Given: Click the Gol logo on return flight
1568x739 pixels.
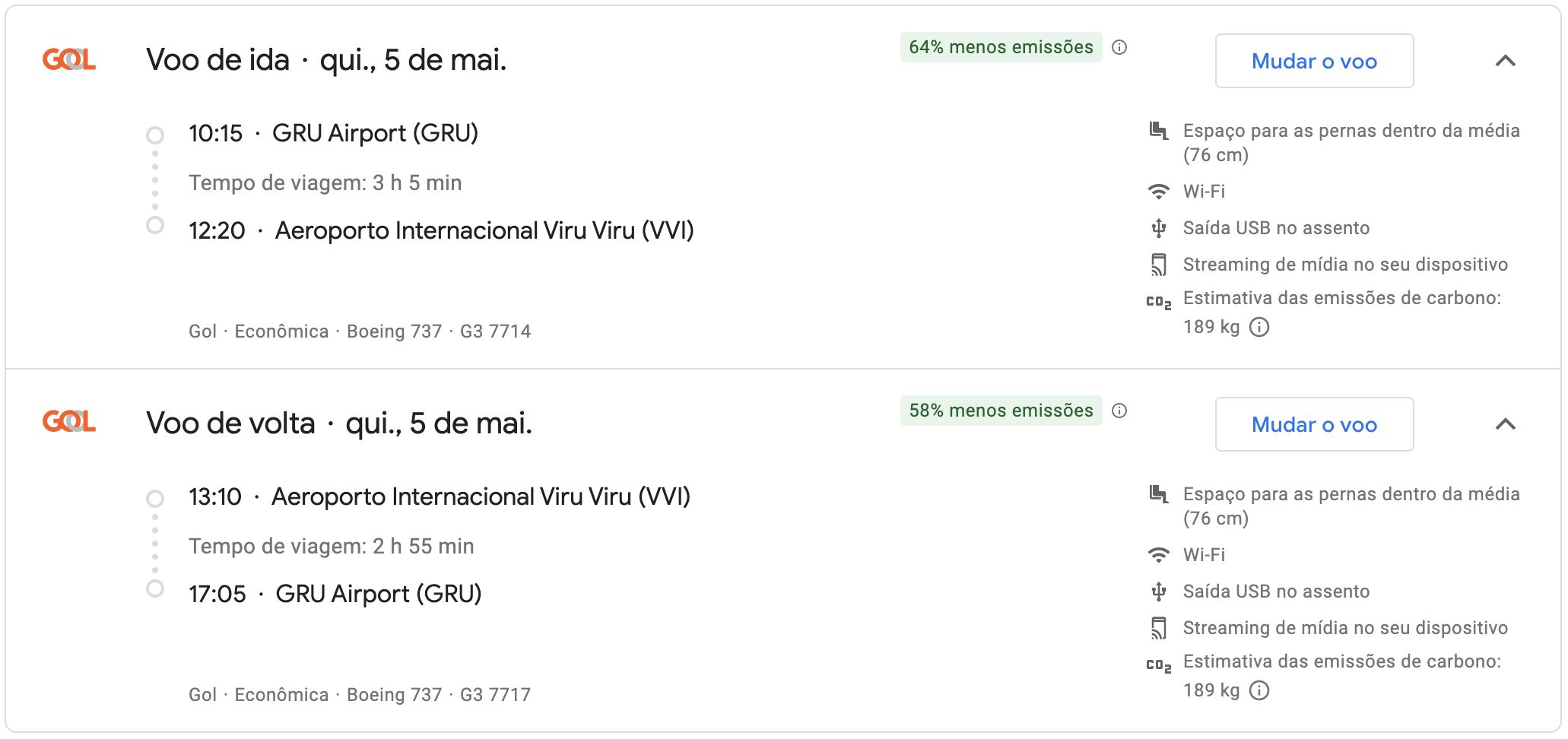Looking at the screenshot, I should tap(69, 421).
